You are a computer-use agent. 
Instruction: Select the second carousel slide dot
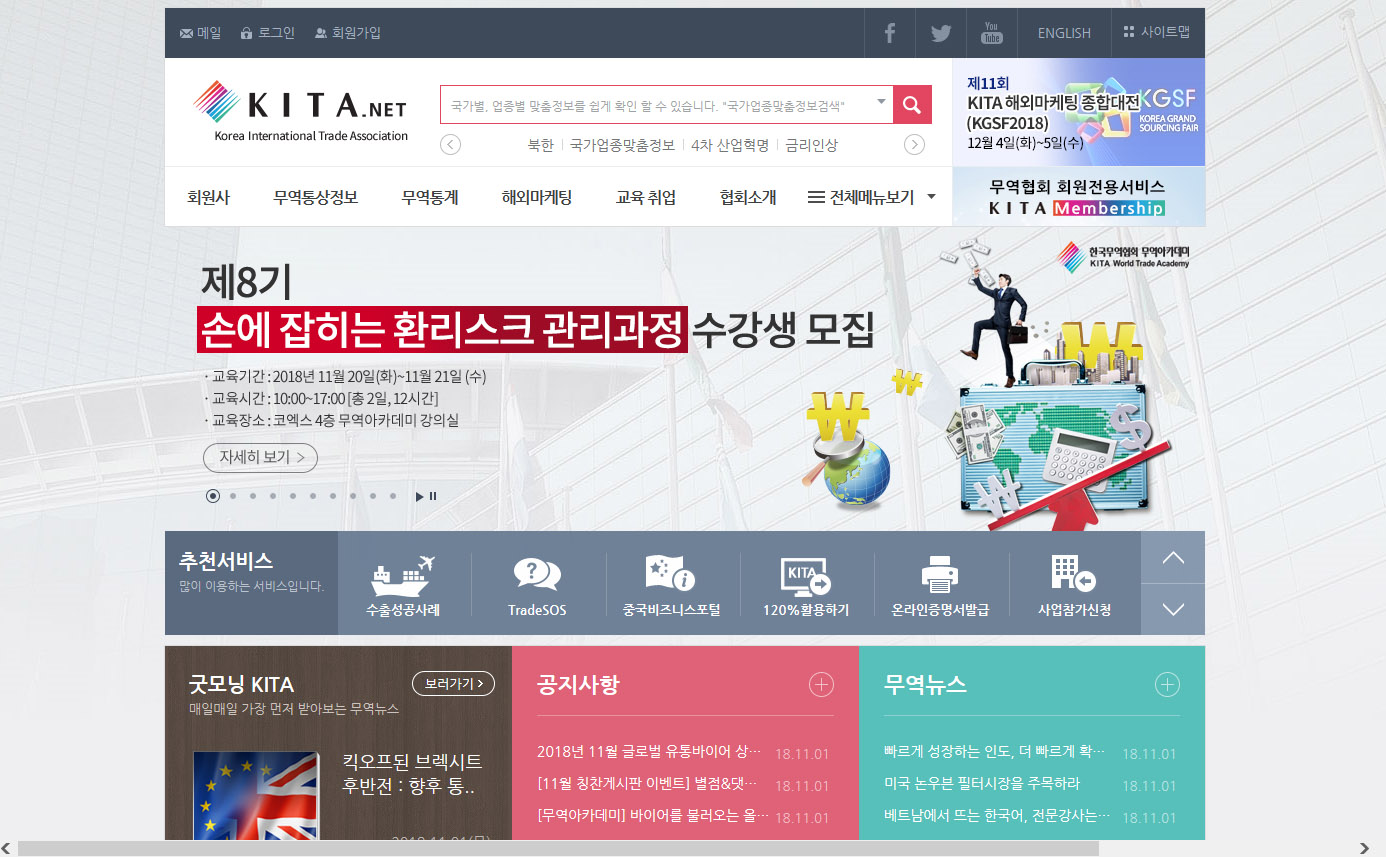(x=233, y=496)
